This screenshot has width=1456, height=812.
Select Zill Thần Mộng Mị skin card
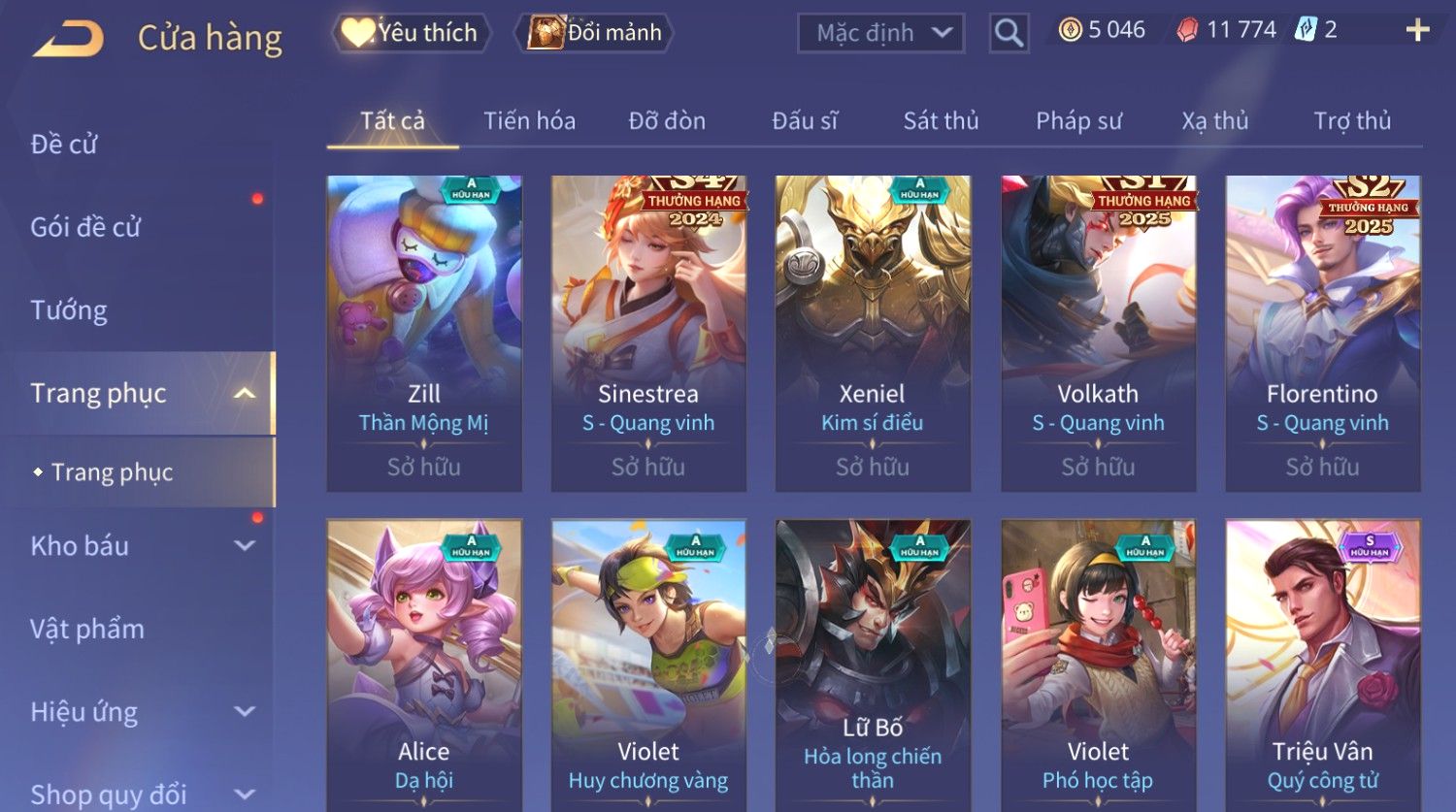pos(424,333)
